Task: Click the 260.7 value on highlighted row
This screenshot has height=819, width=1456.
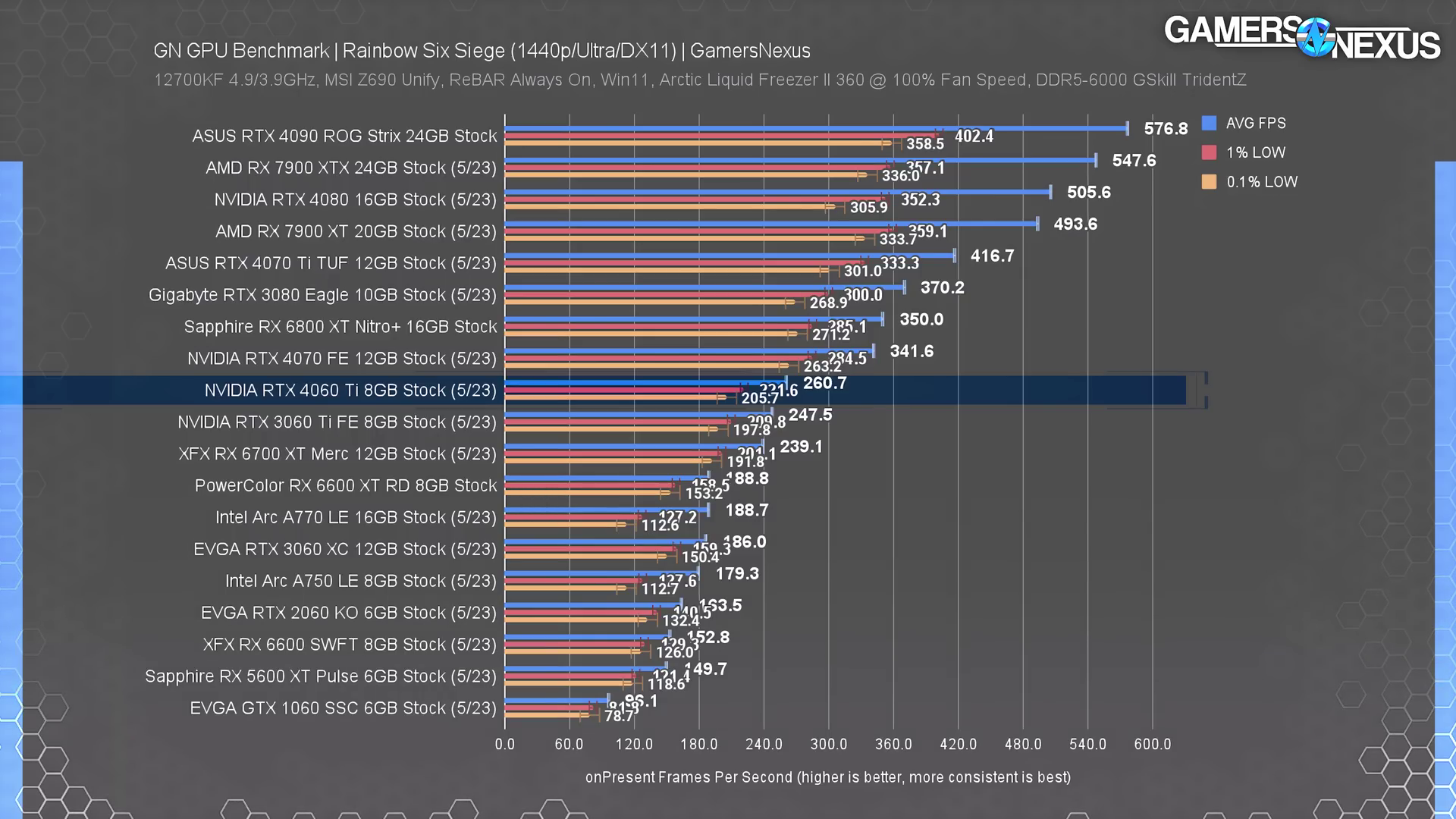Action: click(824, 384)
